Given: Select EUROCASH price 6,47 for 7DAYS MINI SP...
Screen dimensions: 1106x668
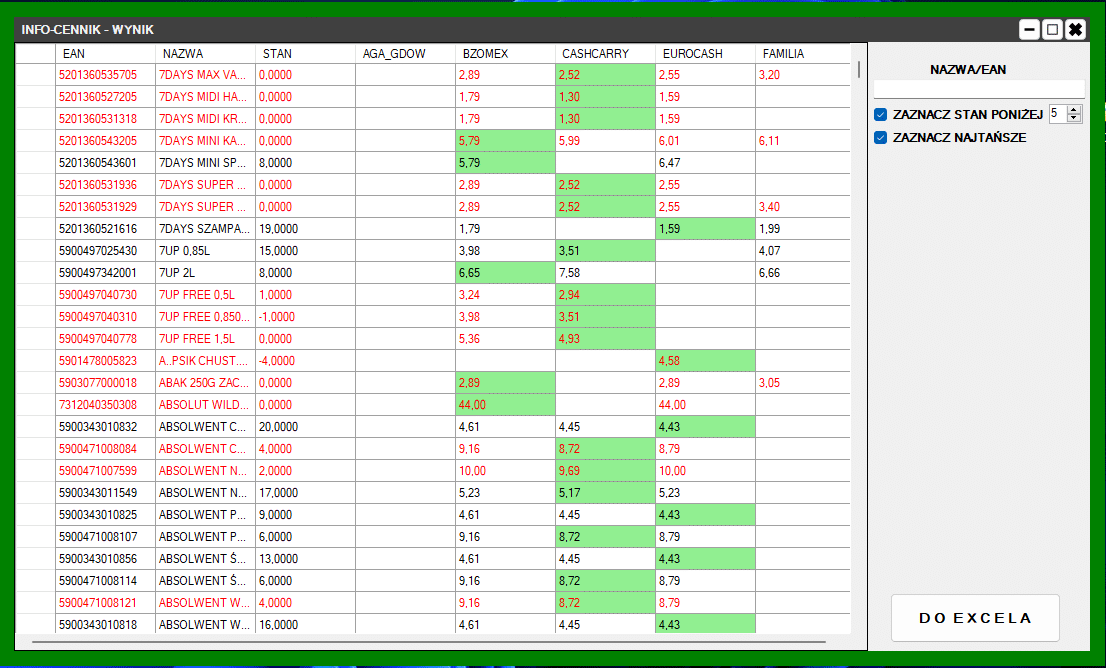Looking at the screenshot, I should click(706, 162).
